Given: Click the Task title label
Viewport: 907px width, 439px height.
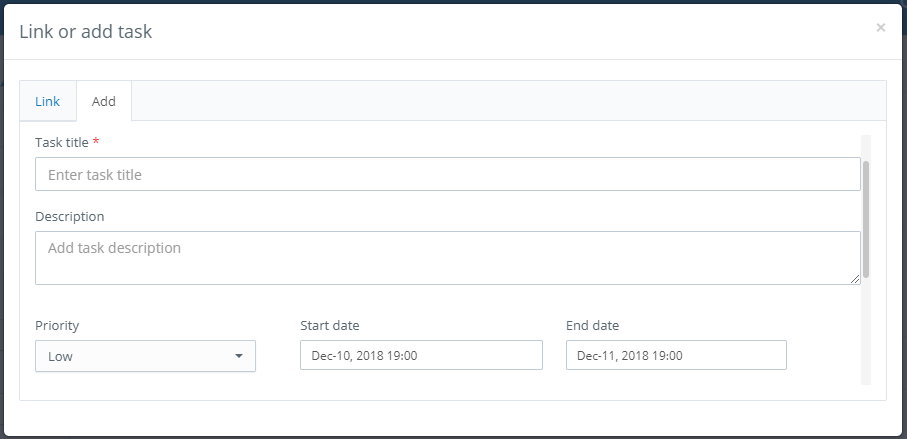Looking at the screenshot, I should click(62, 142).
